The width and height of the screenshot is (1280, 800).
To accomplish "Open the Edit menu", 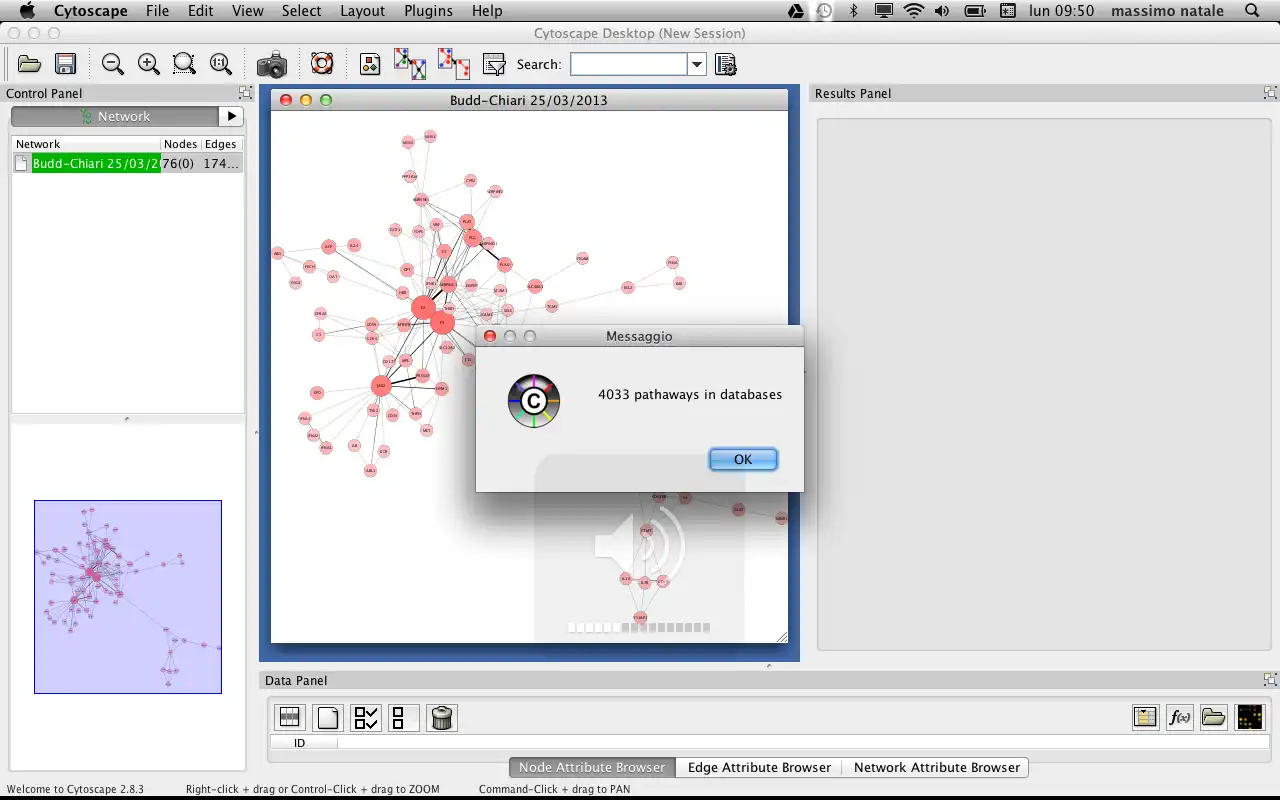I will tap(201, 11).
